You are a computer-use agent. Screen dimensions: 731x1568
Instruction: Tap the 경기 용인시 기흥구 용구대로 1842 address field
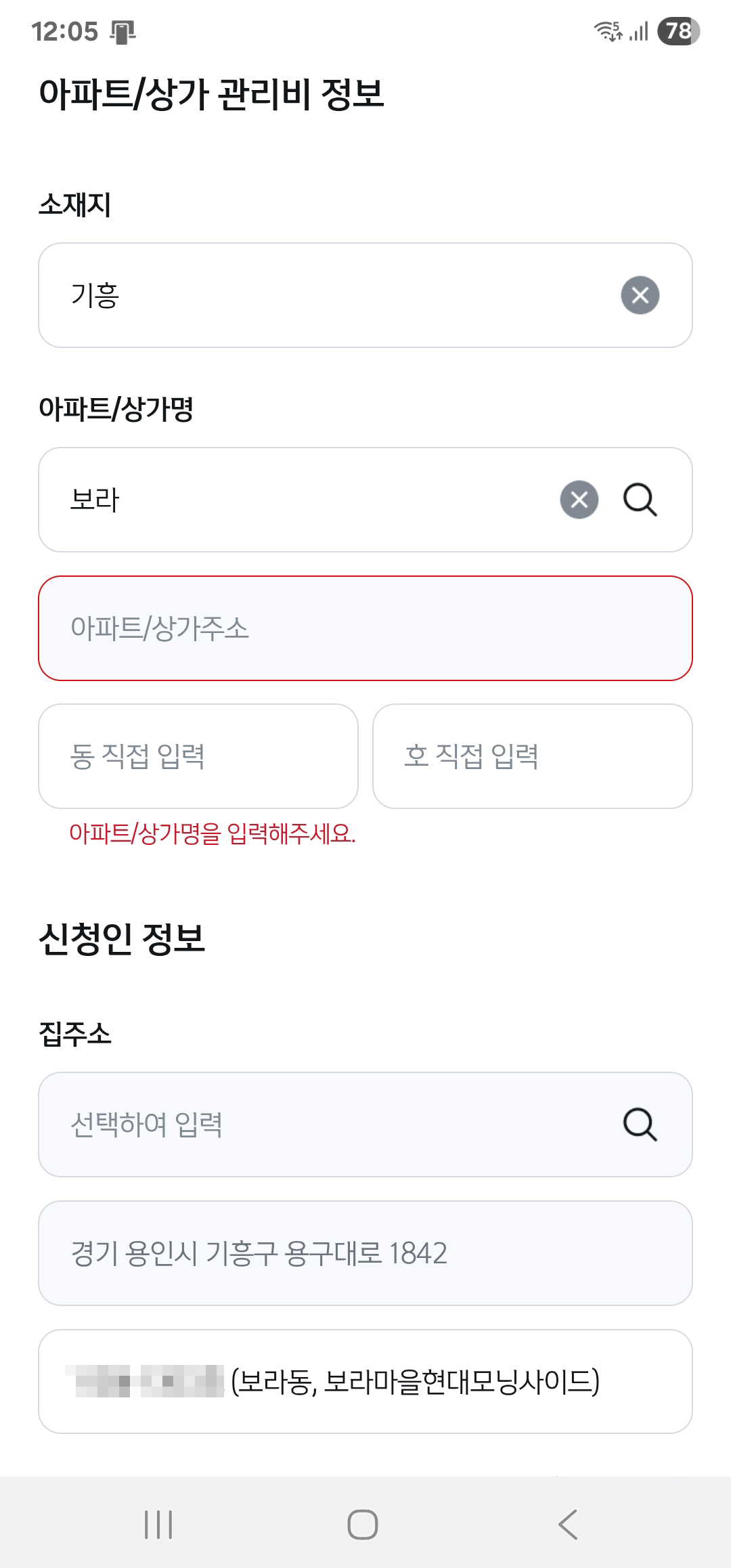click(x=365, y=1253)
